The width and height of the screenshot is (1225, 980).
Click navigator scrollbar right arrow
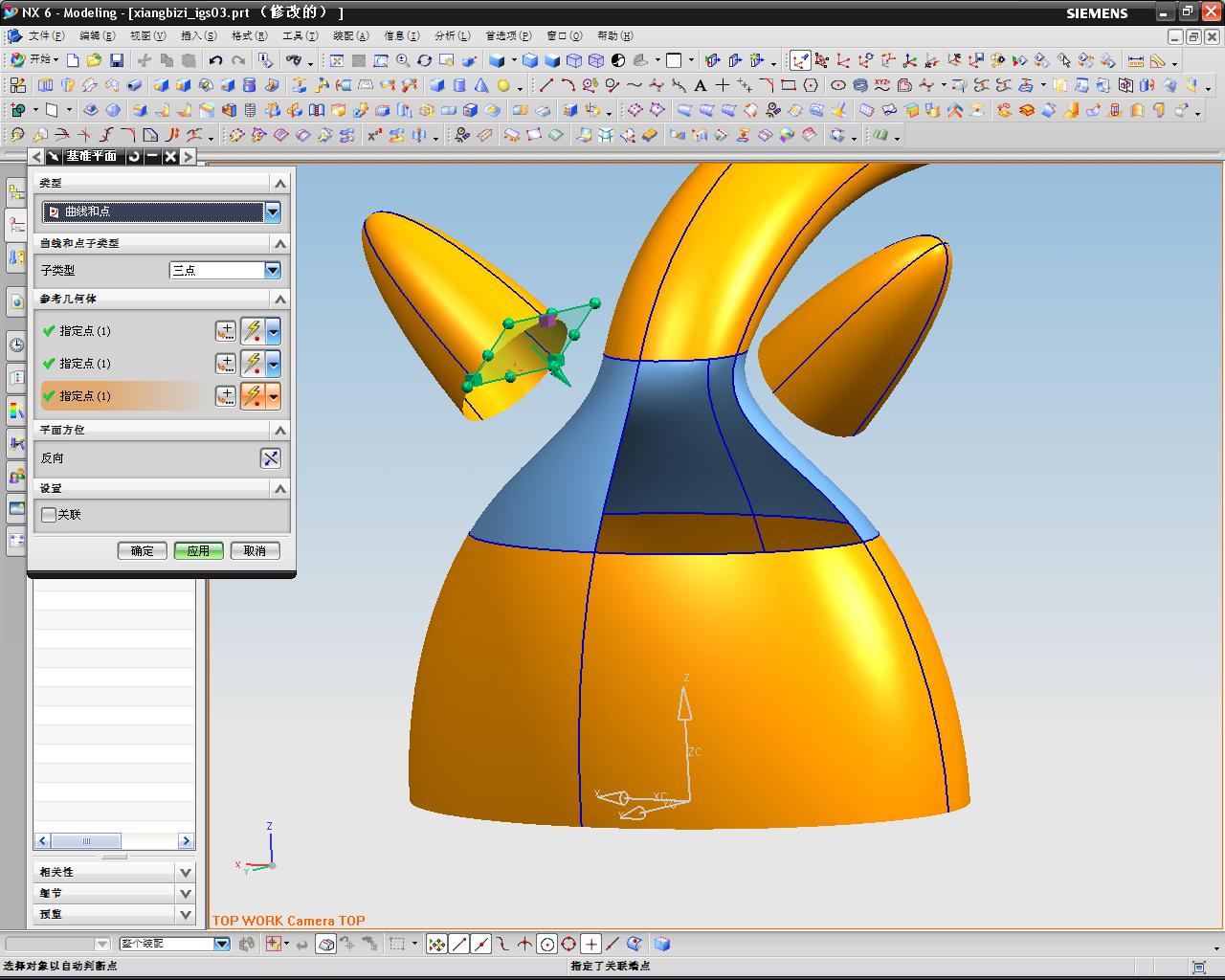pyautogui.click(x=186, y=841)
